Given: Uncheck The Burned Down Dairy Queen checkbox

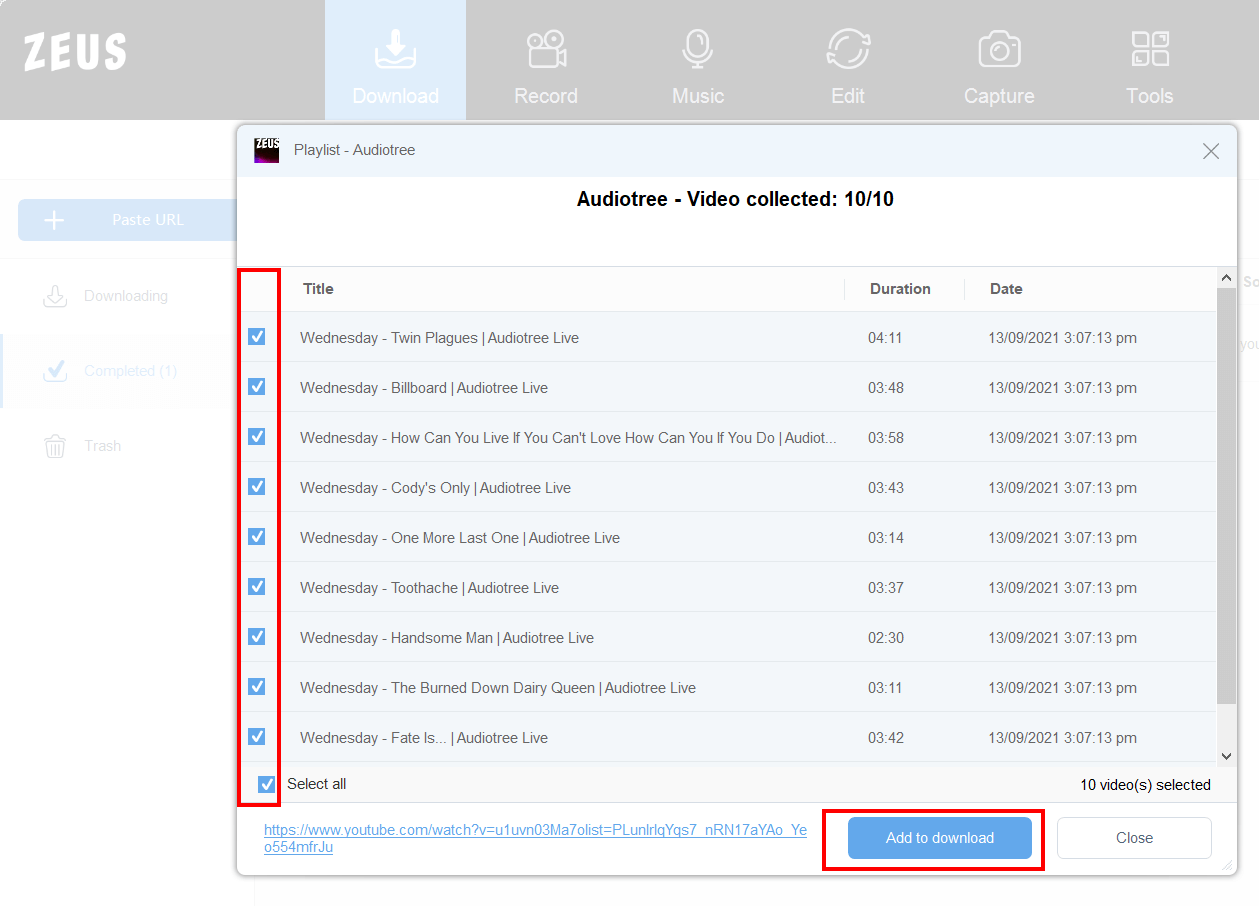Looking at the screenshot, I should 257,687.
